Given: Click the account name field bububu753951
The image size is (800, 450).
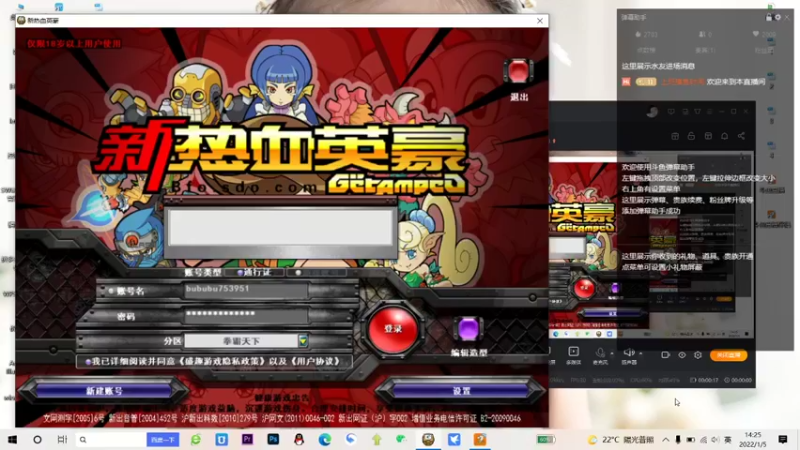Looking at the screenshot, I should pos(246,289).
